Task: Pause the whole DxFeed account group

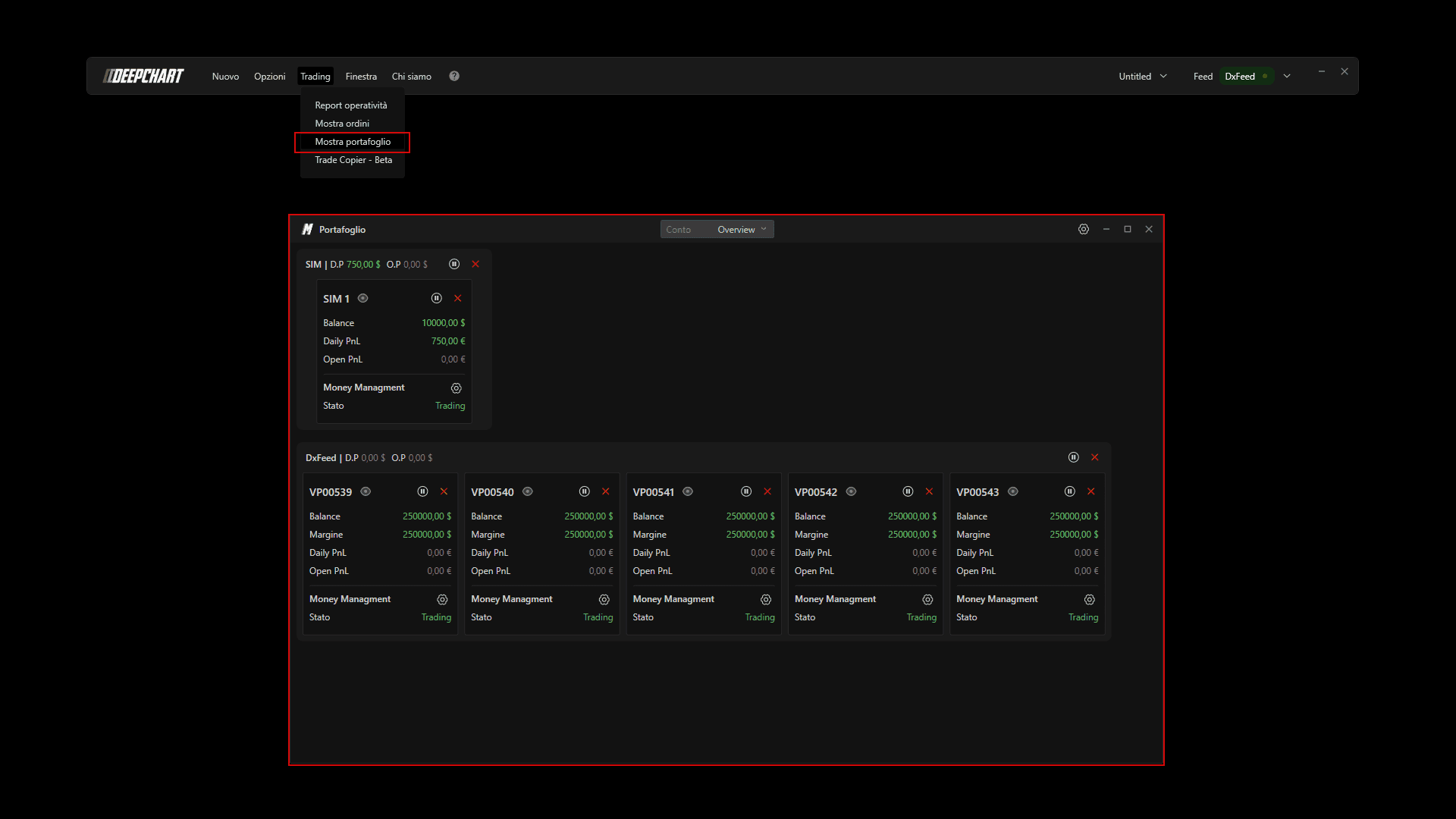Action: point(1073,457)
